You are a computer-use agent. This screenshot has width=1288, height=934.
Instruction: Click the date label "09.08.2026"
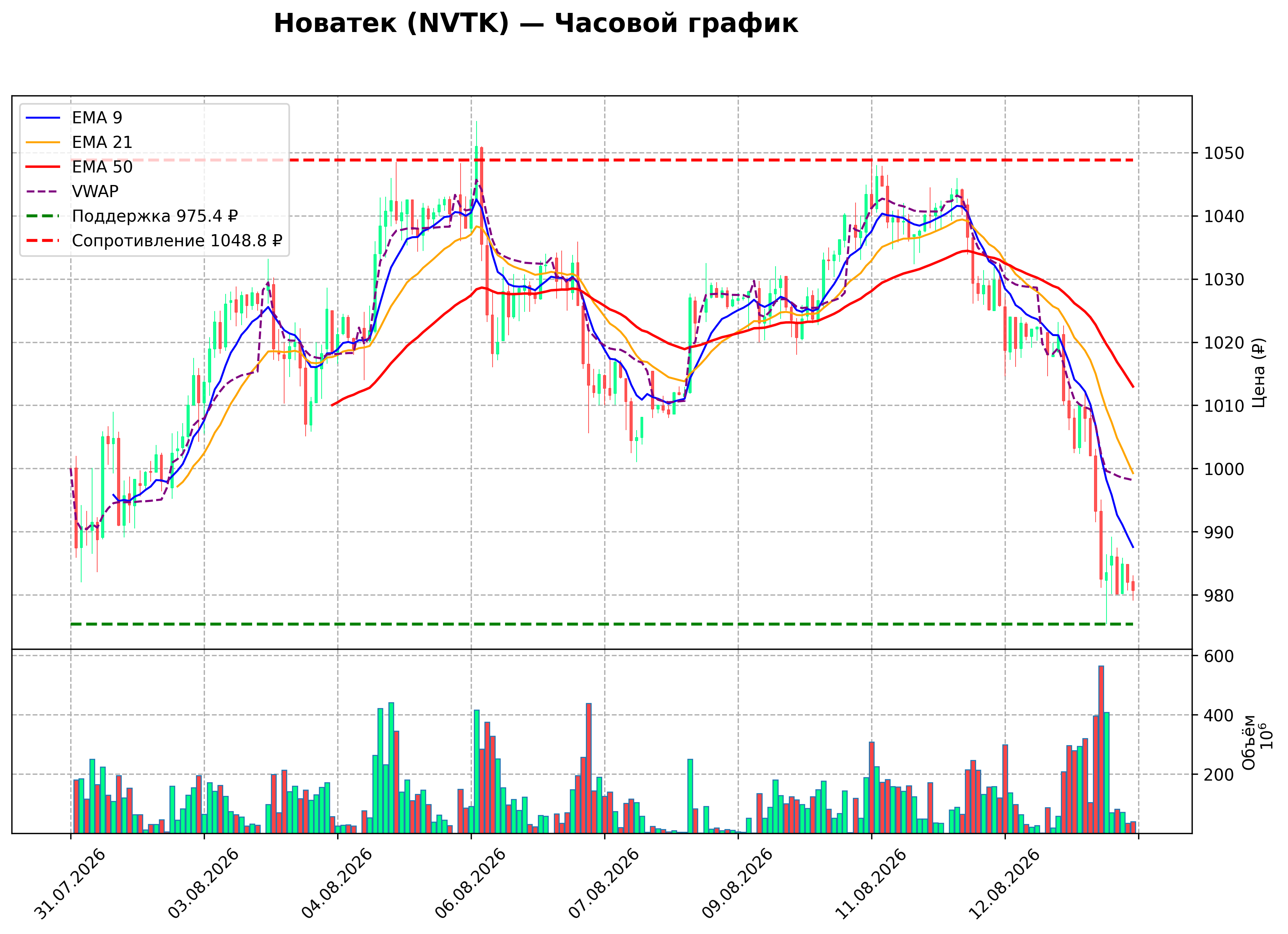click(738, 884)
